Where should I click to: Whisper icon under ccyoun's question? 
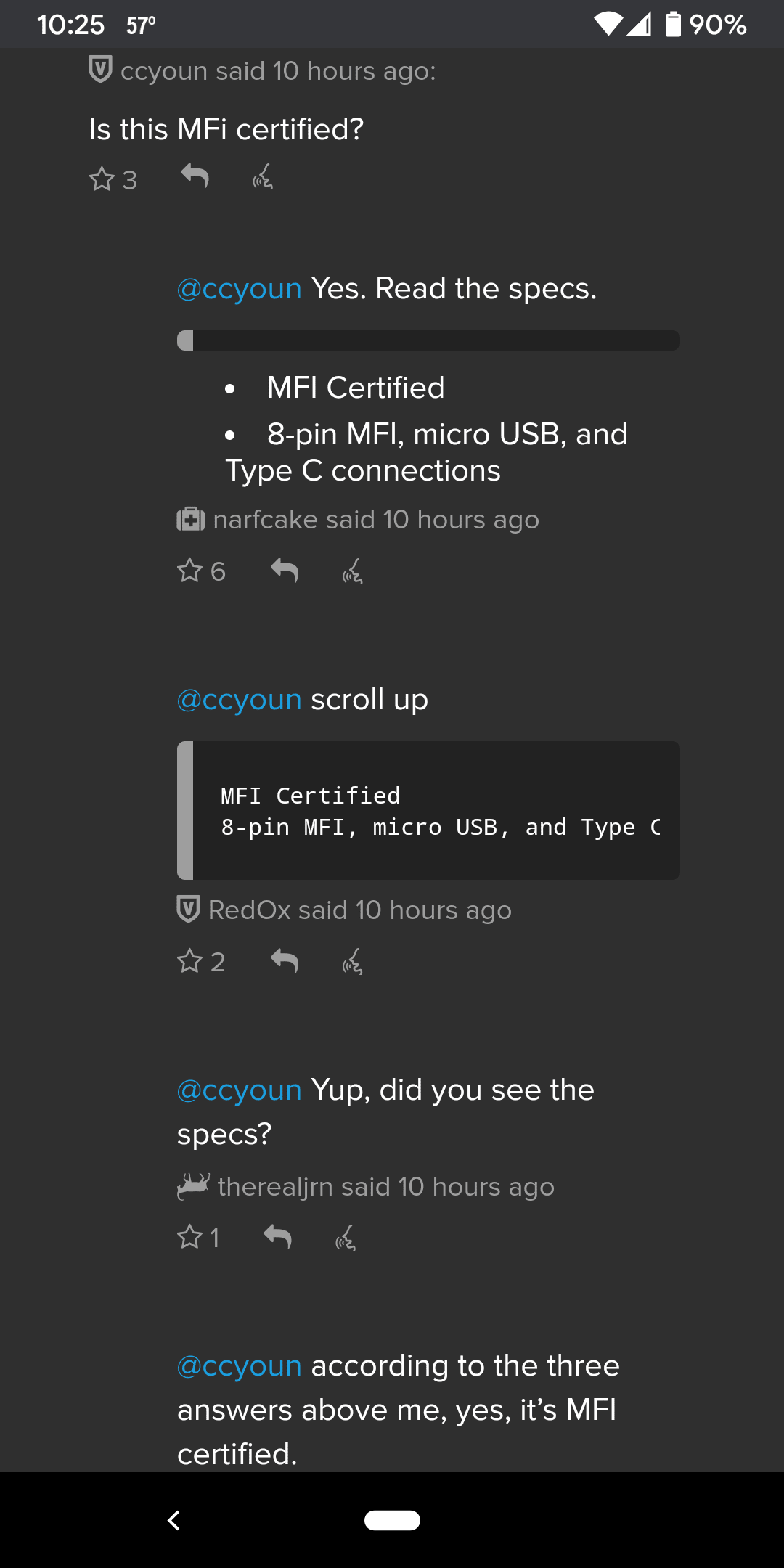(263, 176)
